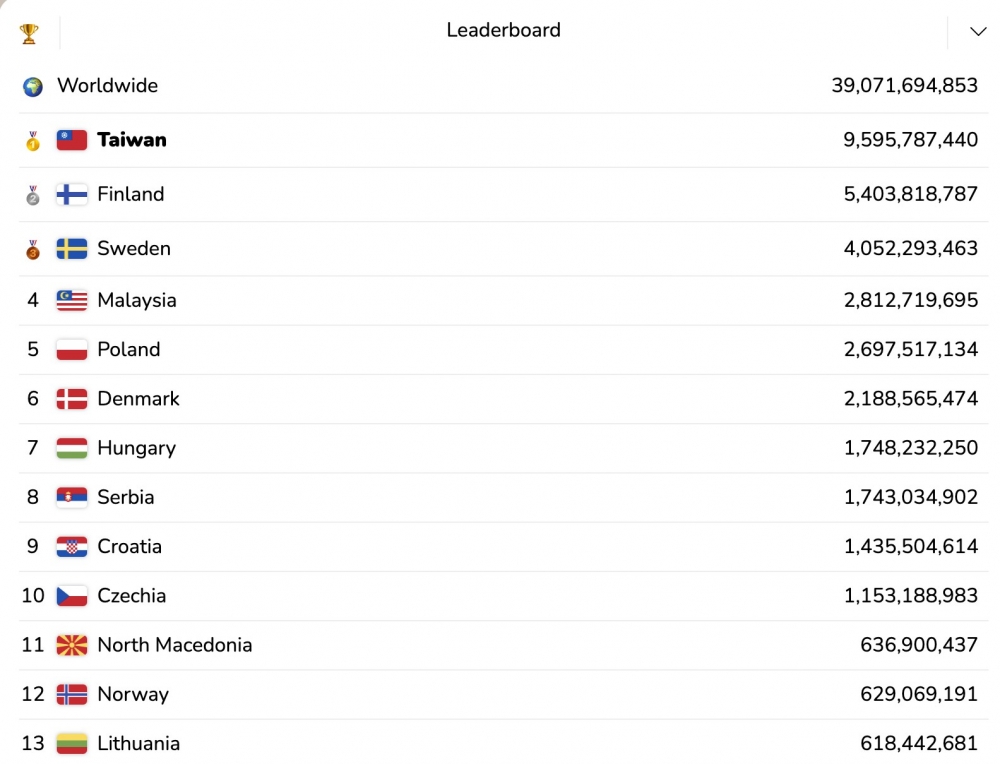This screenshot has width=1000, height=764.
Task: Click Hungary's score 1,748,232,250
Action: pyautogui.click(x=910, y=448)
